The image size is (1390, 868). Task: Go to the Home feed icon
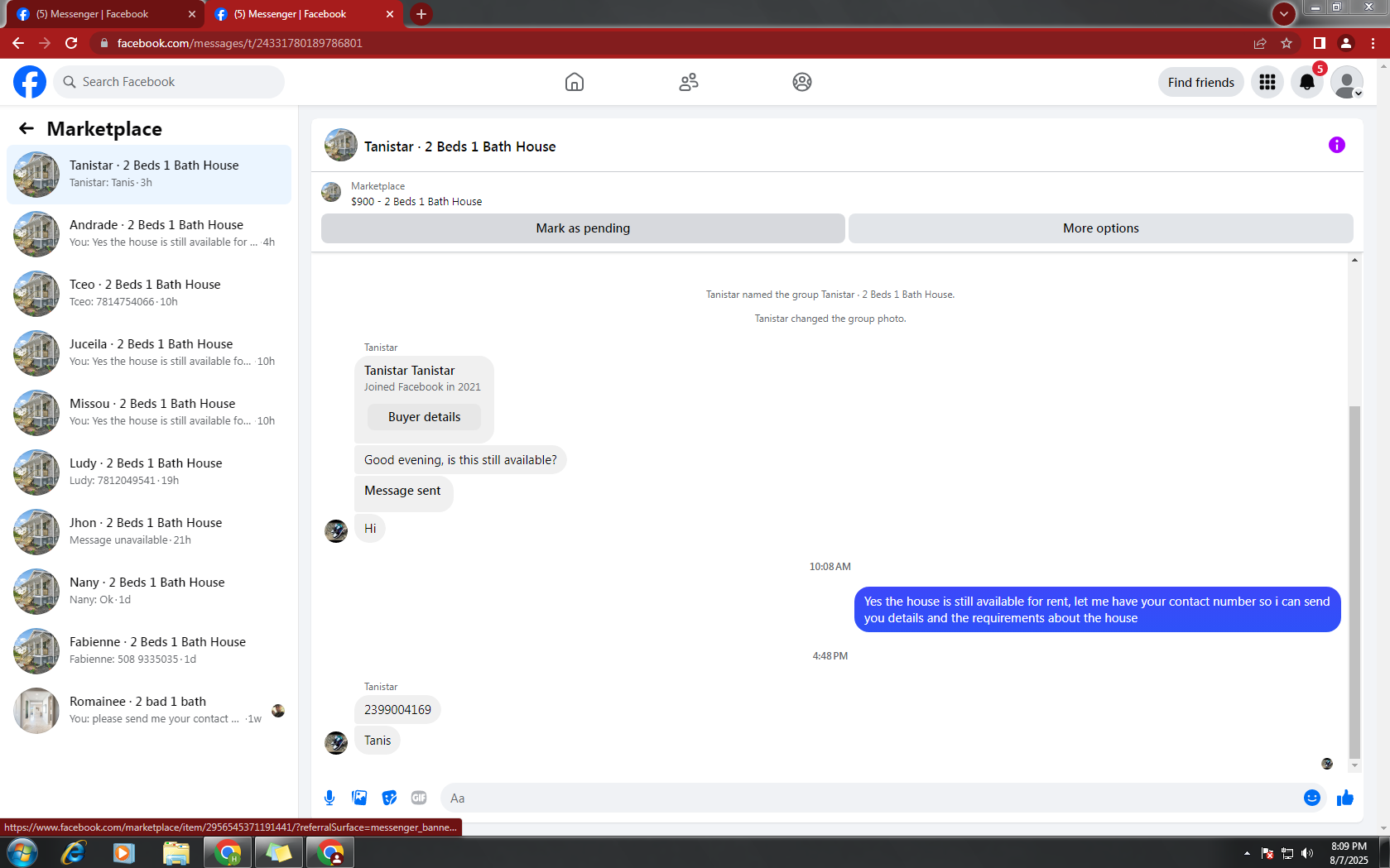click(575, 82)
